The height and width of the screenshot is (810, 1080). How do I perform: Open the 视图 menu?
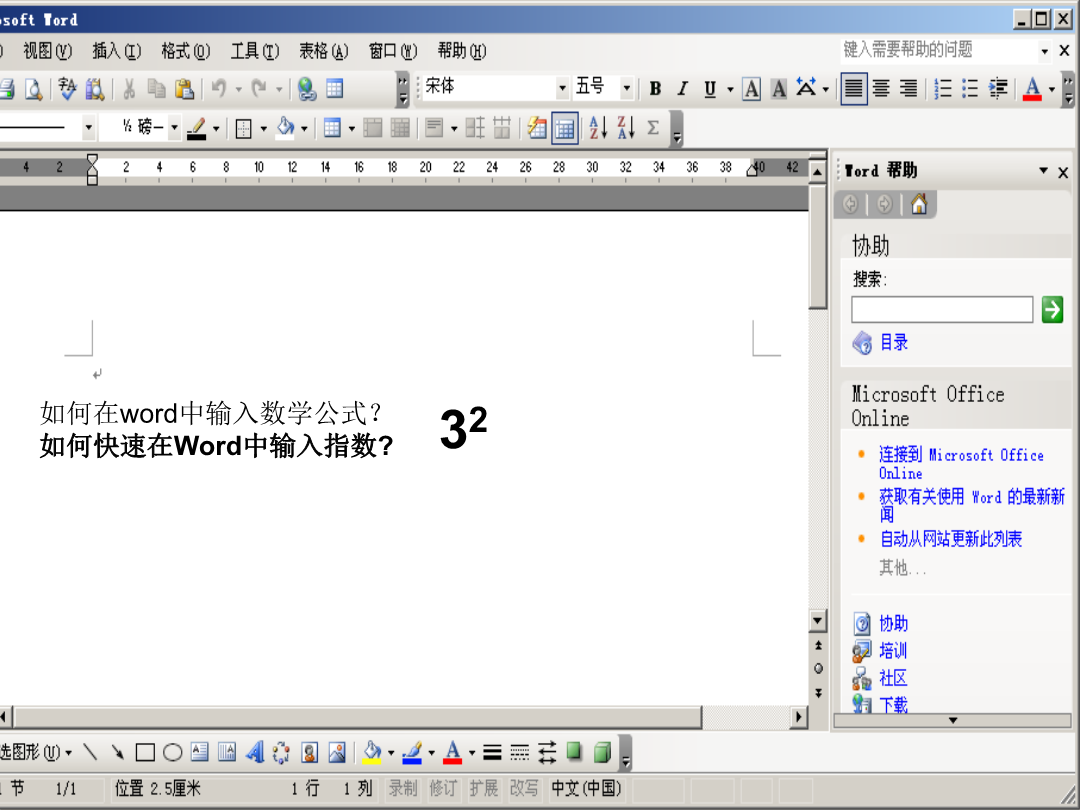coord(47,51)
